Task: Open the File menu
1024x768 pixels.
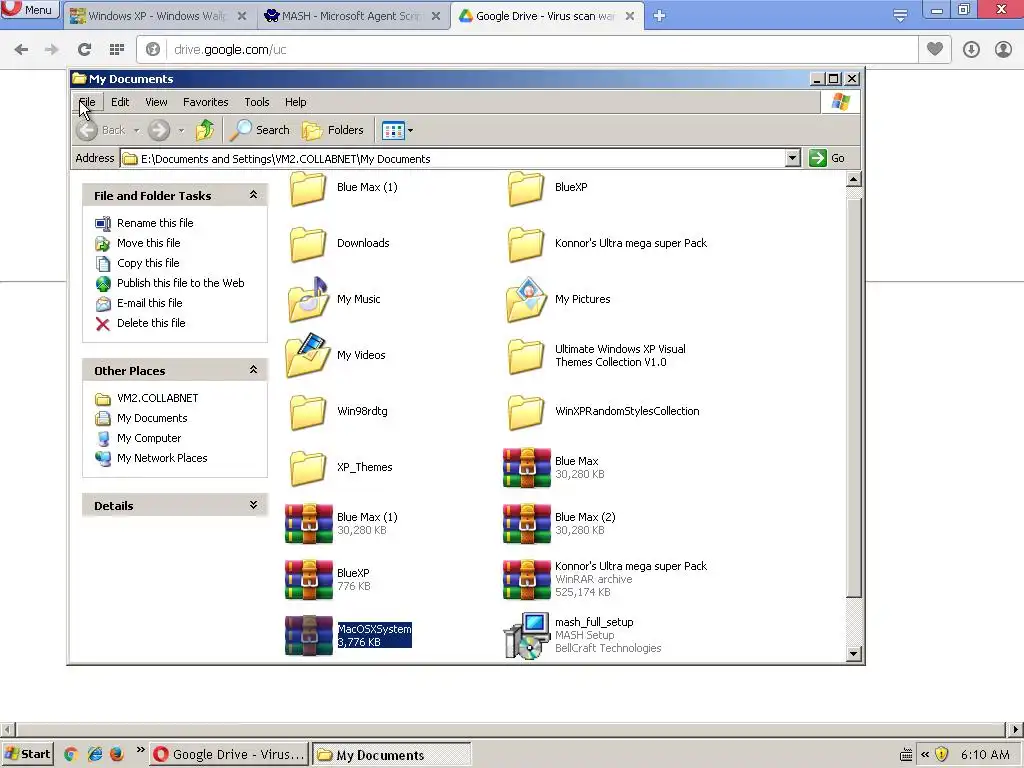Action: (x=88, y=102)
